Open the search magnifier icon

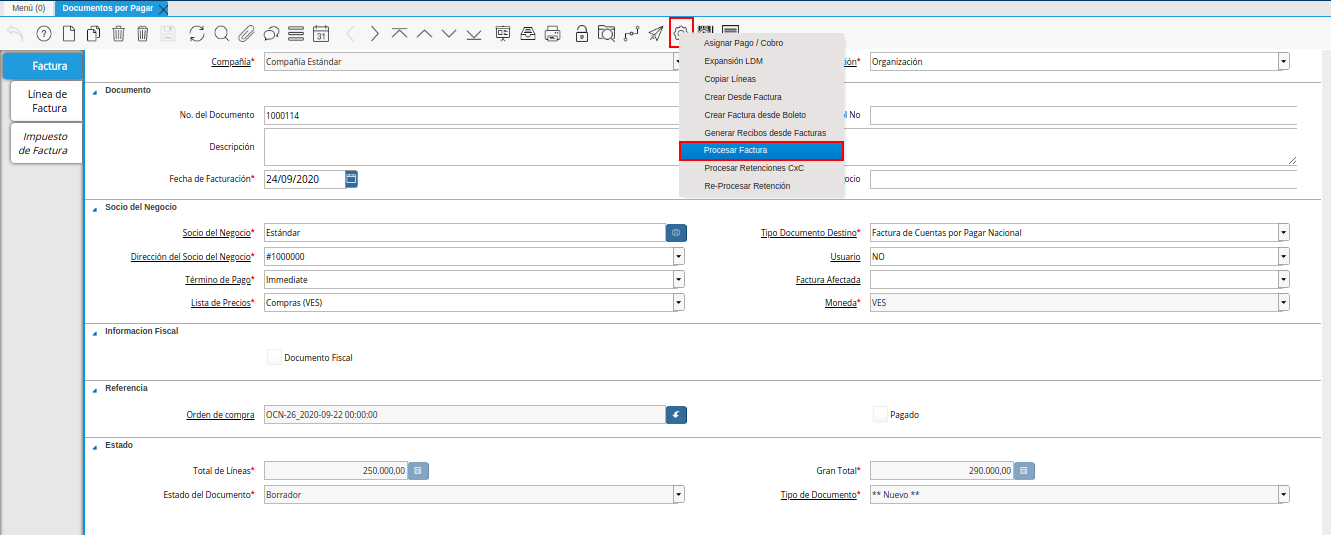[221, 33]
